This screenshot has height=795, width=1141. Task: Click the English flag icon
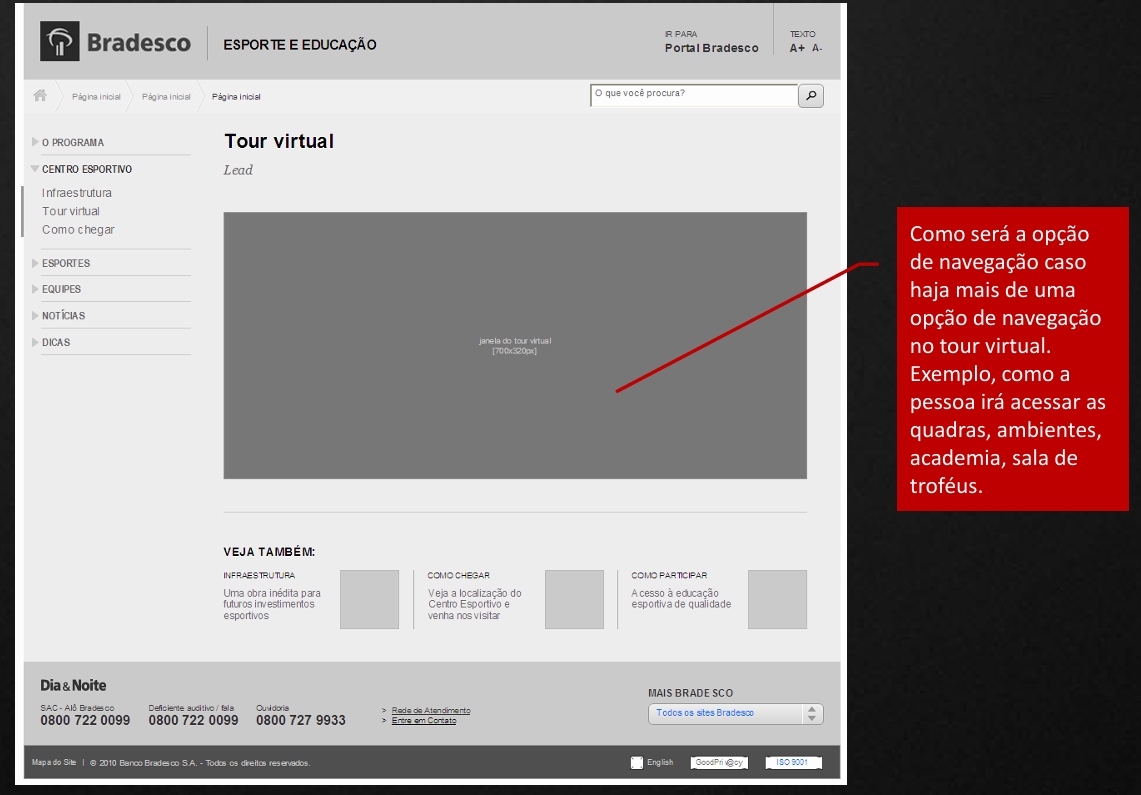637,762
